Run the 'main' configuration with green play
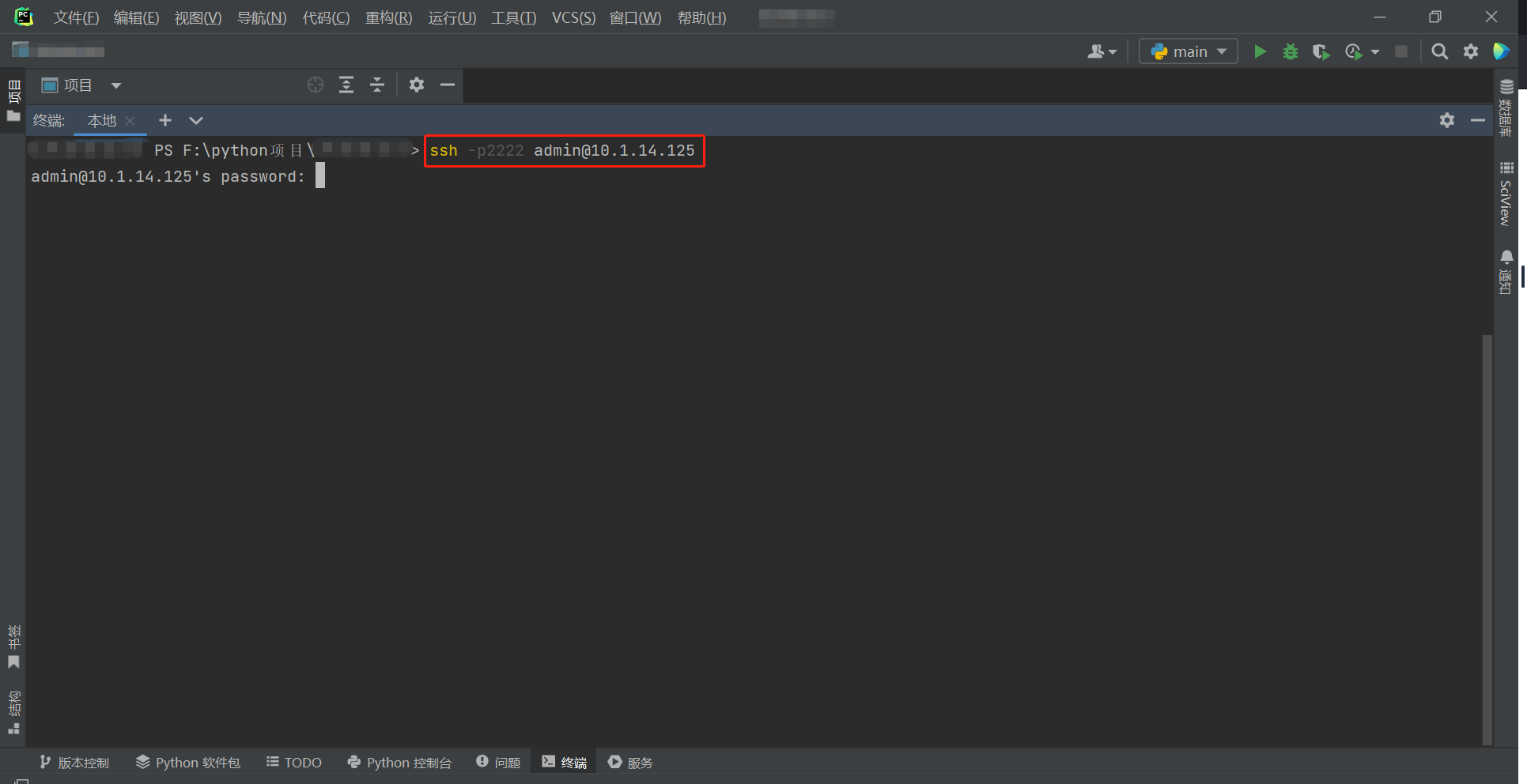Viewport: 1527px width, 784px height. (1260, 51)
